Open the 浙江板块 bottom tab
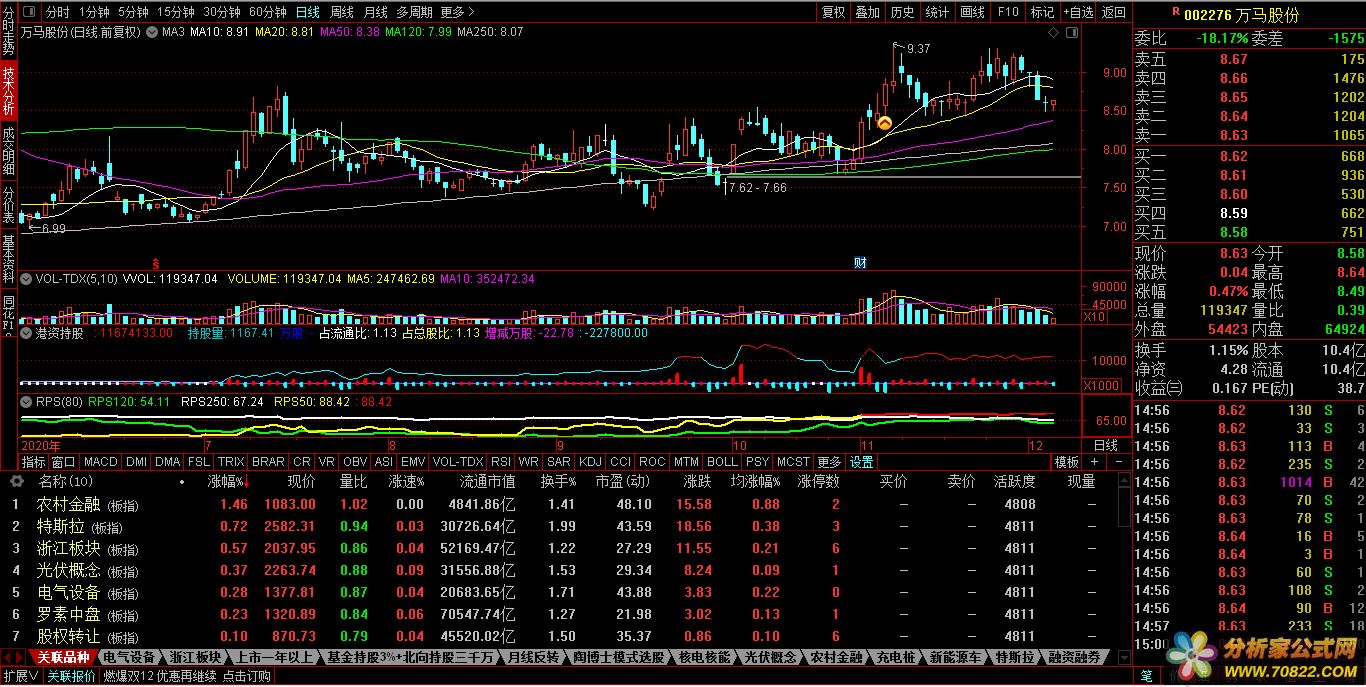Image resolution: width=1366 pixels, height=687 pixels. coord(195,657)
